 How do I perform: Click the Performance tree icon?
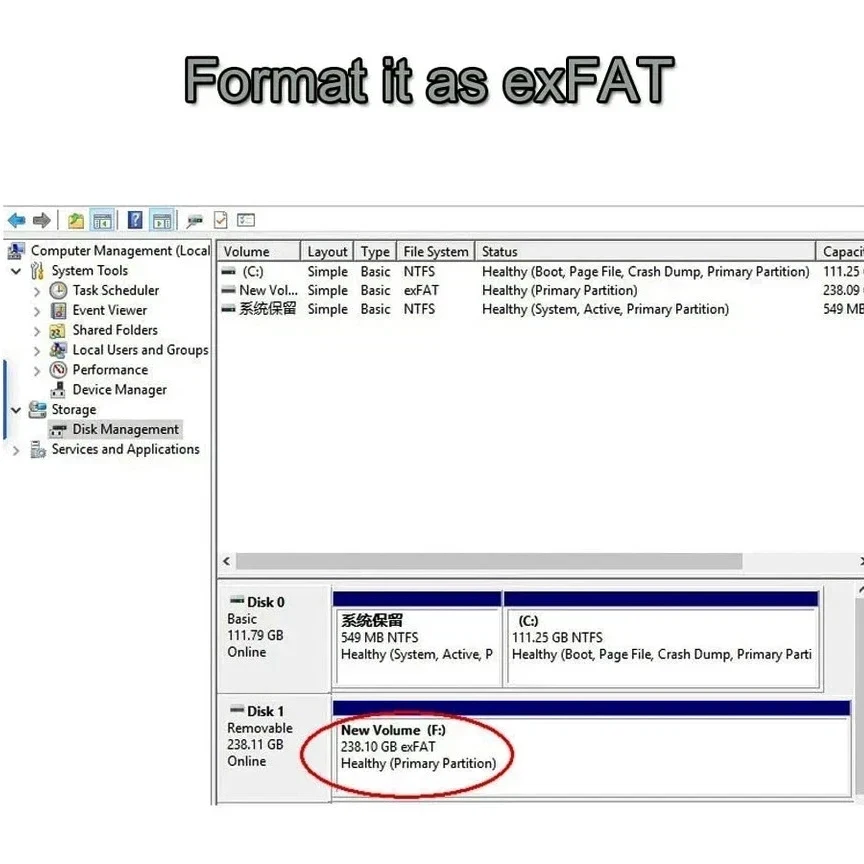pyautogui.click(x=58, y=370)
